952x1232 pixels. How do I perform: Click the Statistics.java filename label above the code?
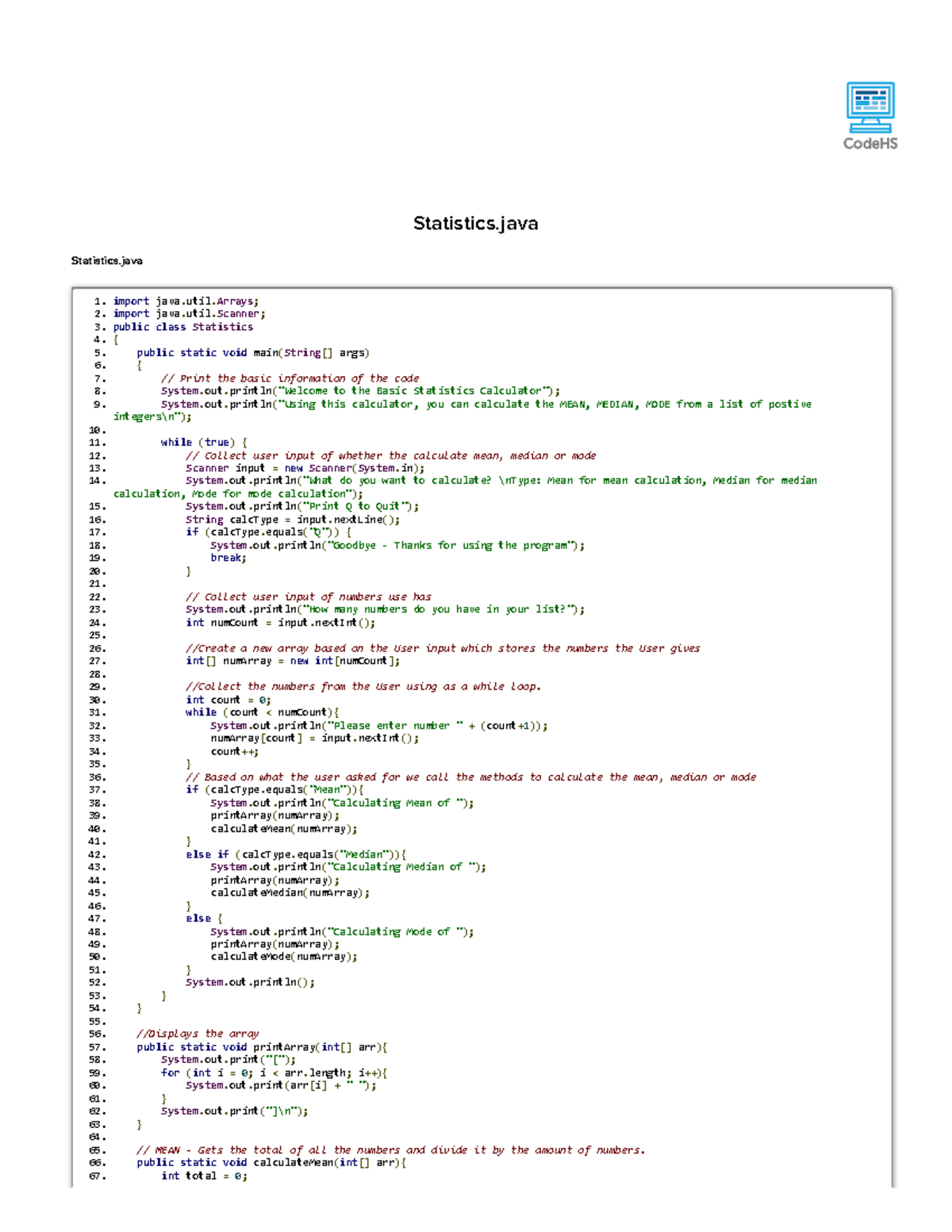tap(106, 260)
